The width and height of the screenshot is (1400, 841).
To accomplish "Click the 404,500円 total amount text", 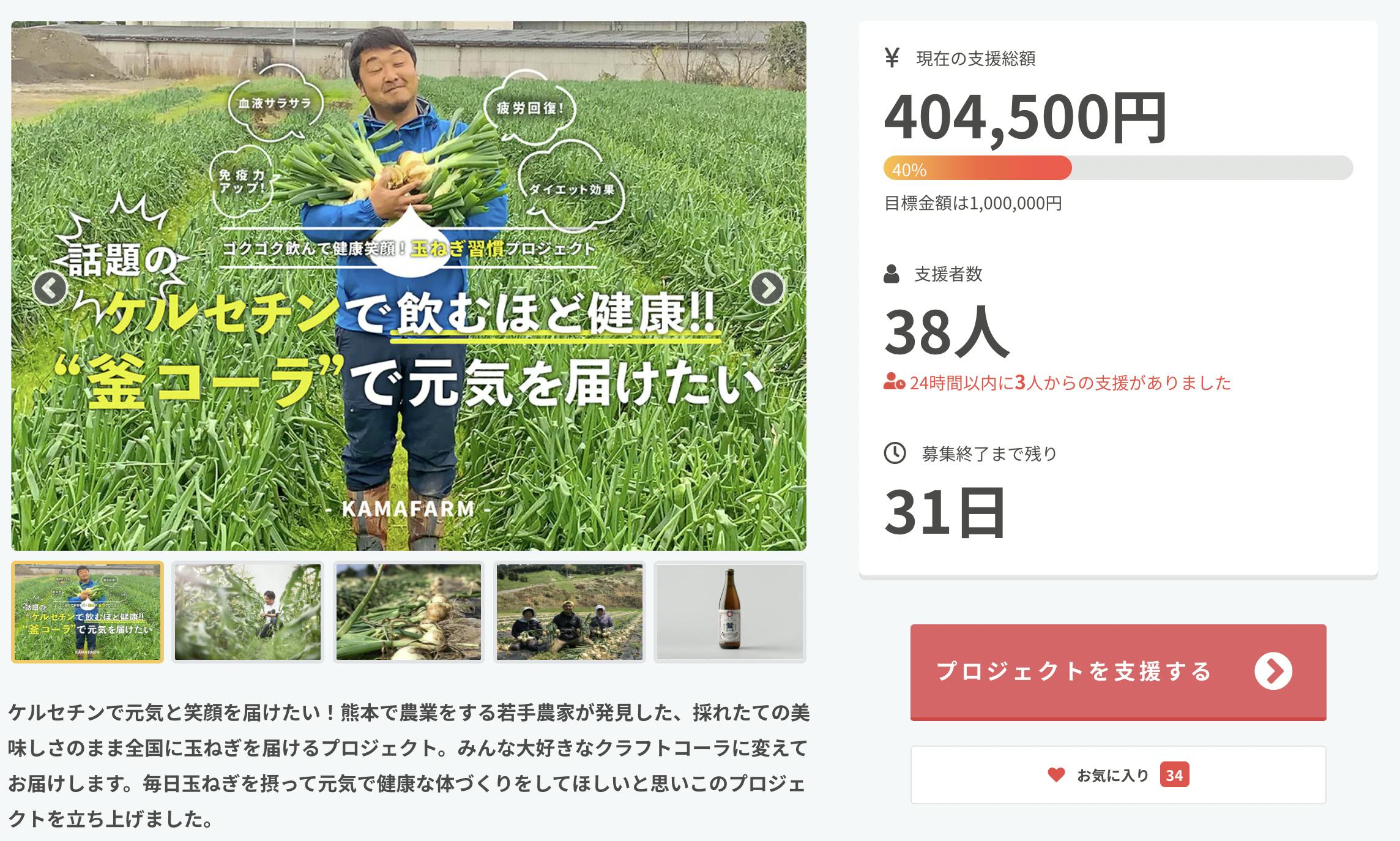I will point(1026,119).
